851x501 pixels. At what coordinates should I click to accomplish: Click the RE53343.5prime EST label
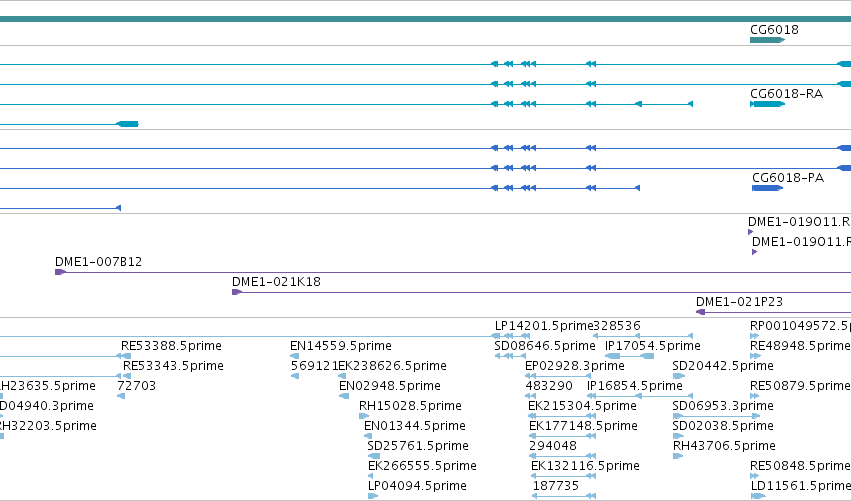click(173, 366)
